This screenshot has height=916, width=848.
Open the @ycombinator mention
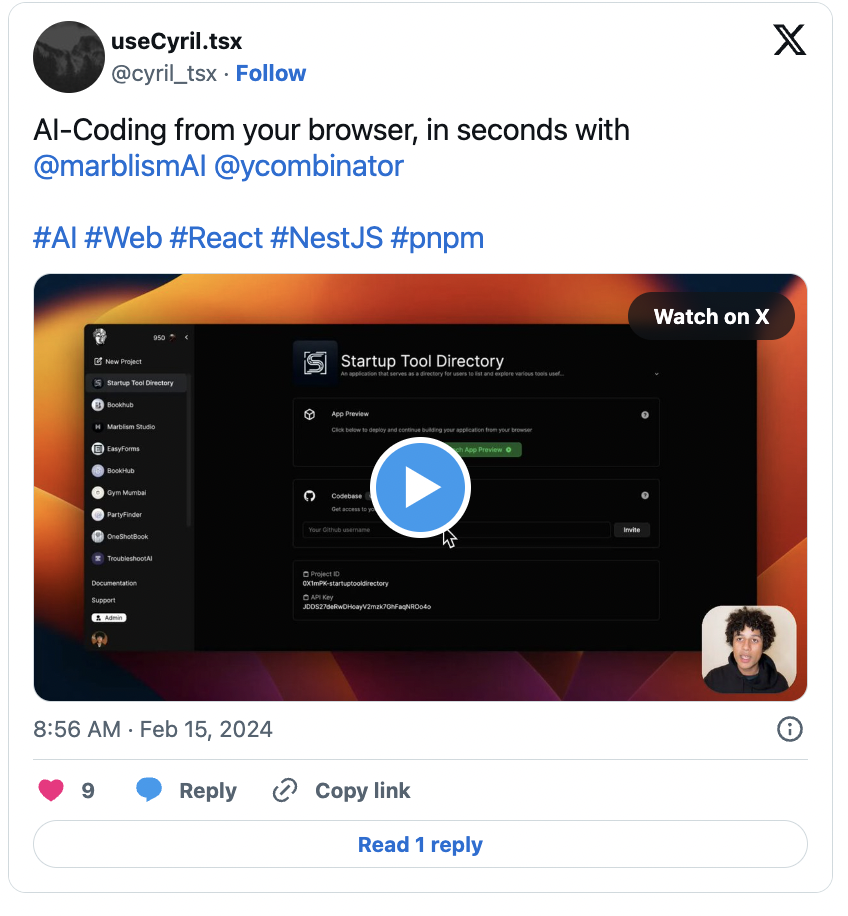pos(309,166)
